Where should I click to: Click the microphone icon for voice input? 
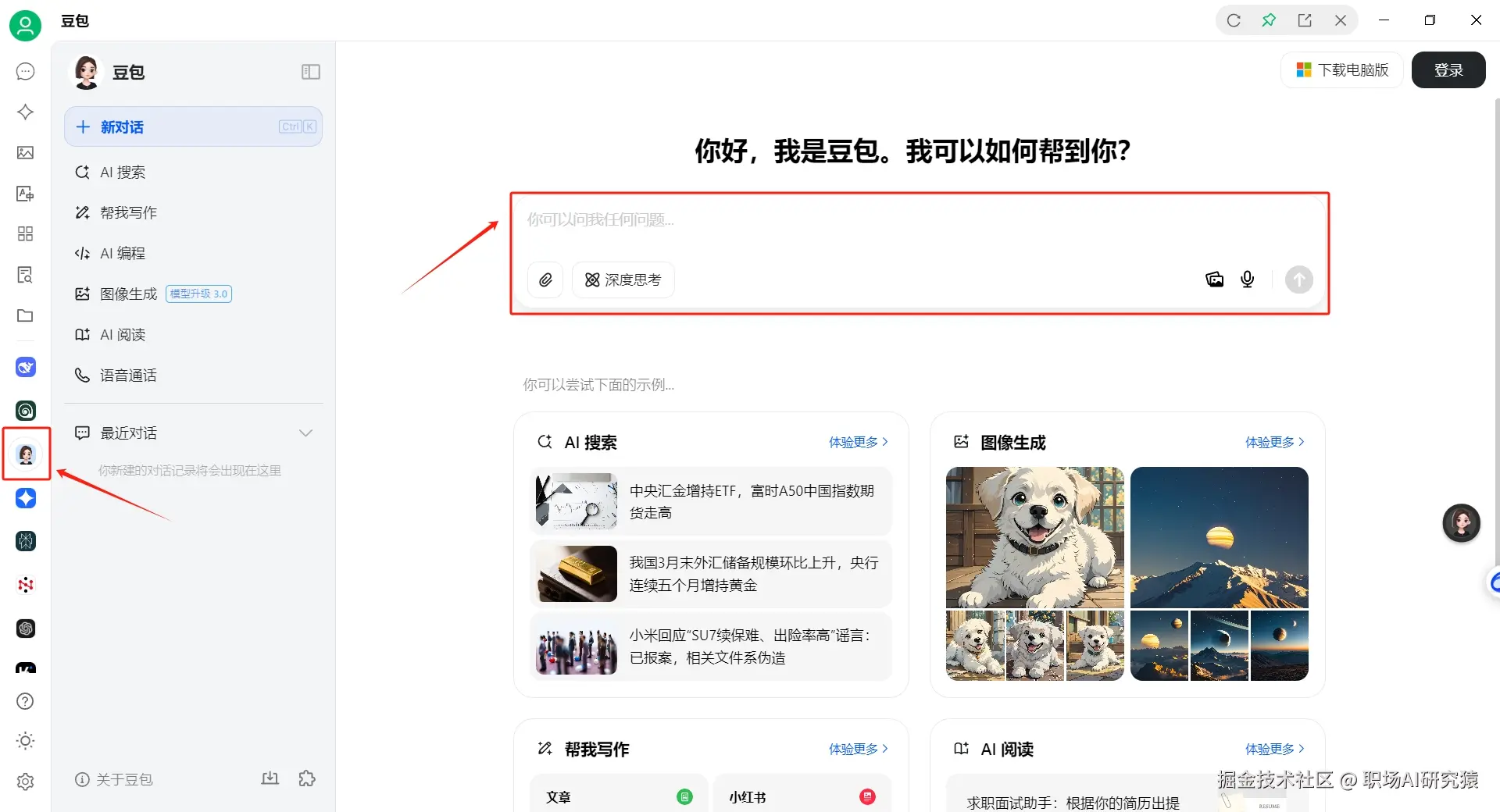point(1247,280)
